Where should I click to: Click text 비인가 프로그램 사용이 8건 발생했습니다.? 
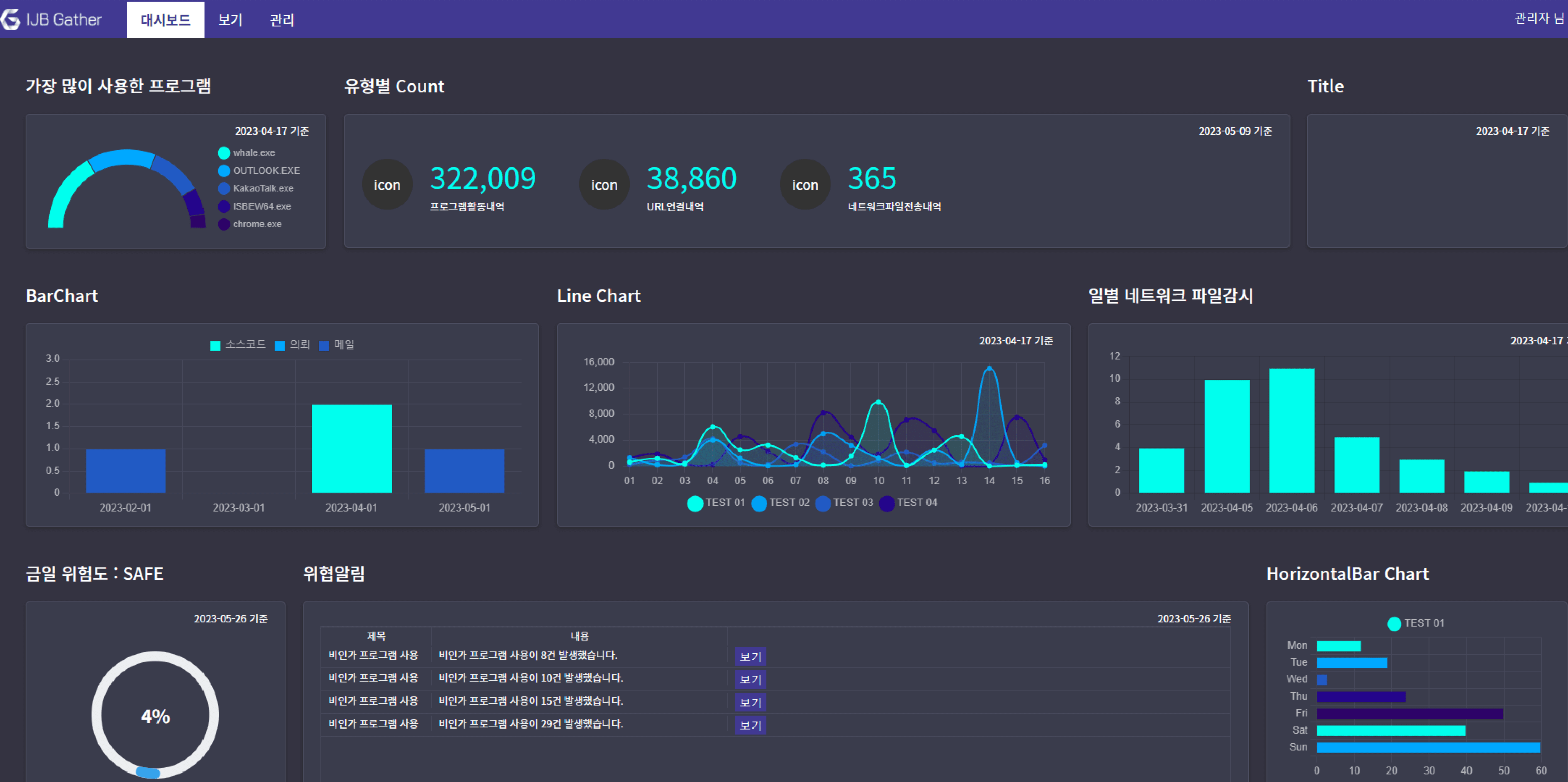(528, 656)
